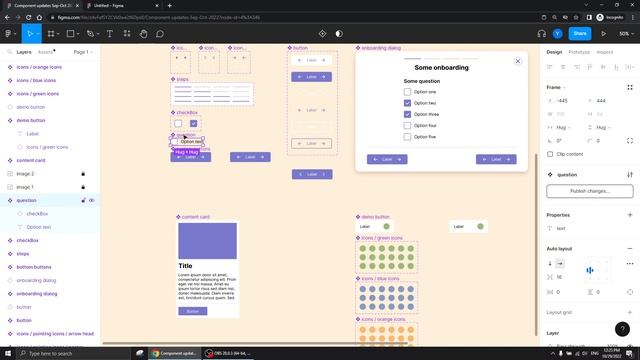This screenshot has height=360, width=640.
Task: Switch to the Inspect tab
Action: (605, 52)
